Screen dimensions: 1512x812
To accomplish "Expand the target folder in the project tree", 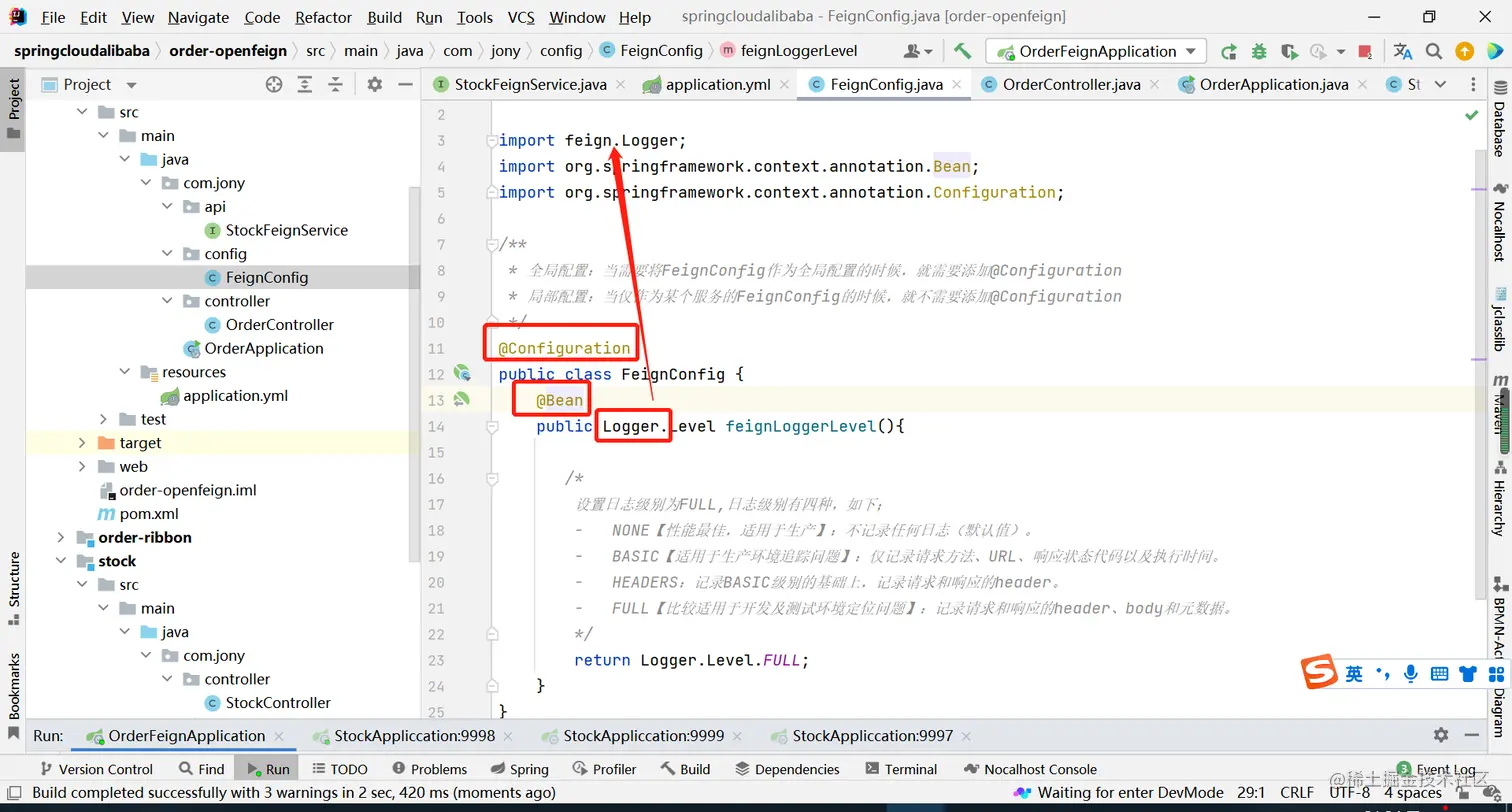I will [x=82, y=443].
